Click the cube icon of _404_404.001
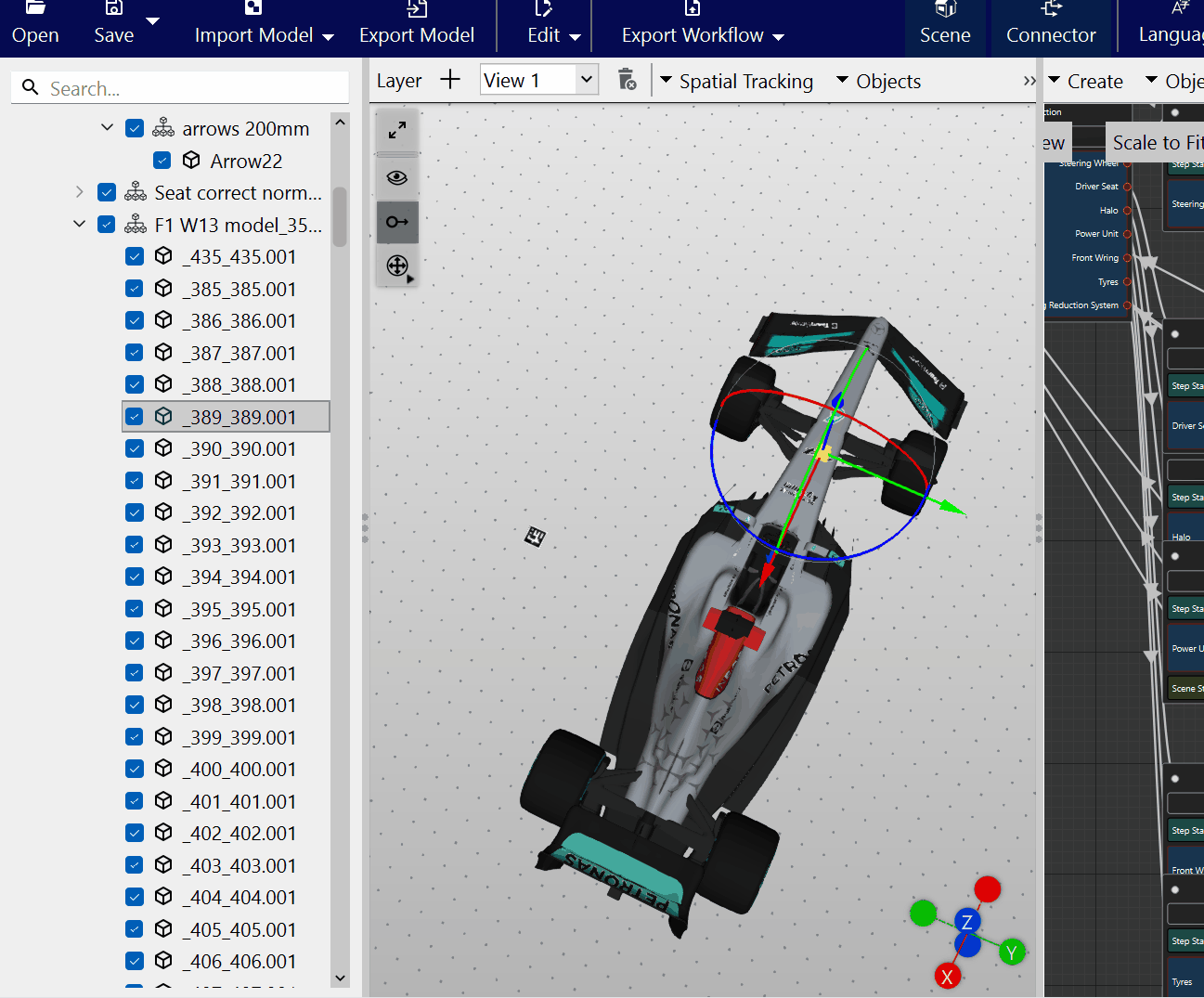 (x=163, y=896)
